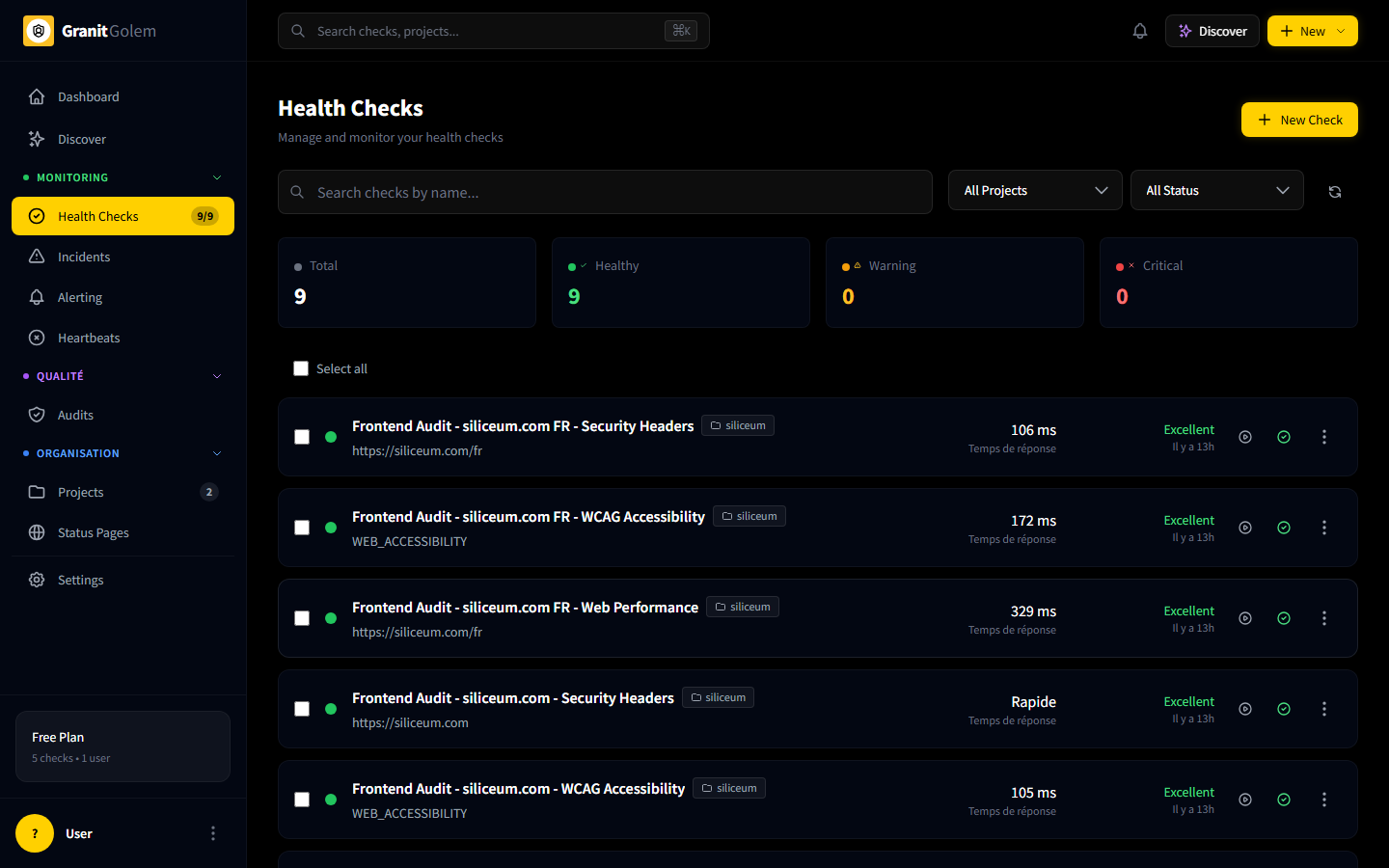Click the Status Pages globe icon
The image size is (1389, 868).
tap(37, 532)
